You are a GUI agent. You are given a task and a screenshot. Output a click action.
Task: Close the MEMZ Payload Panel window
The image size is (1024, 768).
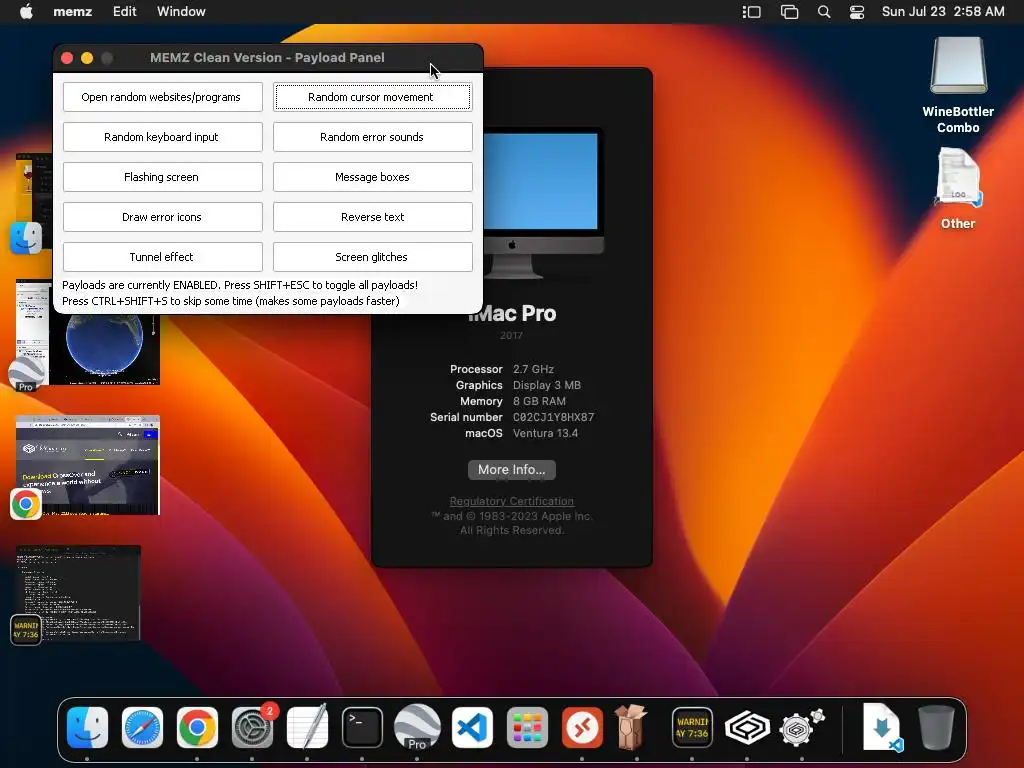tap(67, 58)
